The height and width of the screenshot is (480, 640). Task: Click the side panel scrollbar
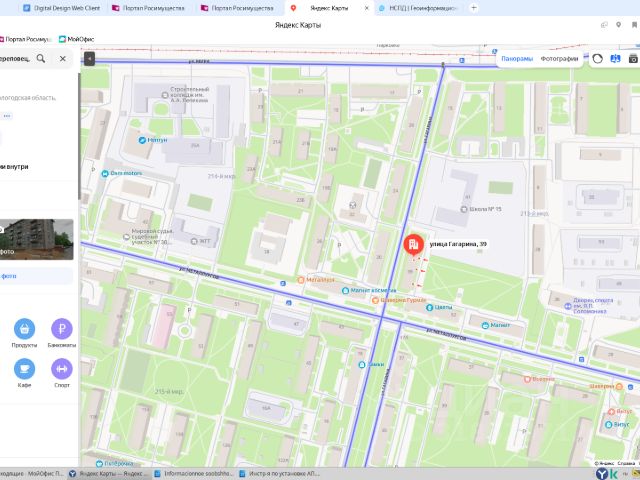point(79,136)
